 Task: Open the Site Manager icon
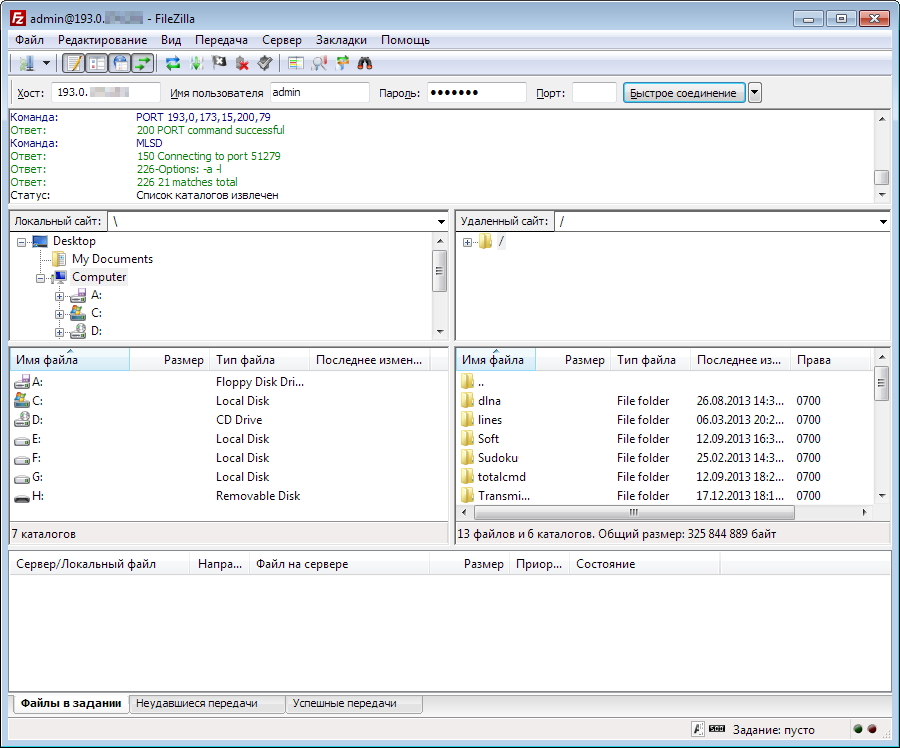[x=26, y=63]
